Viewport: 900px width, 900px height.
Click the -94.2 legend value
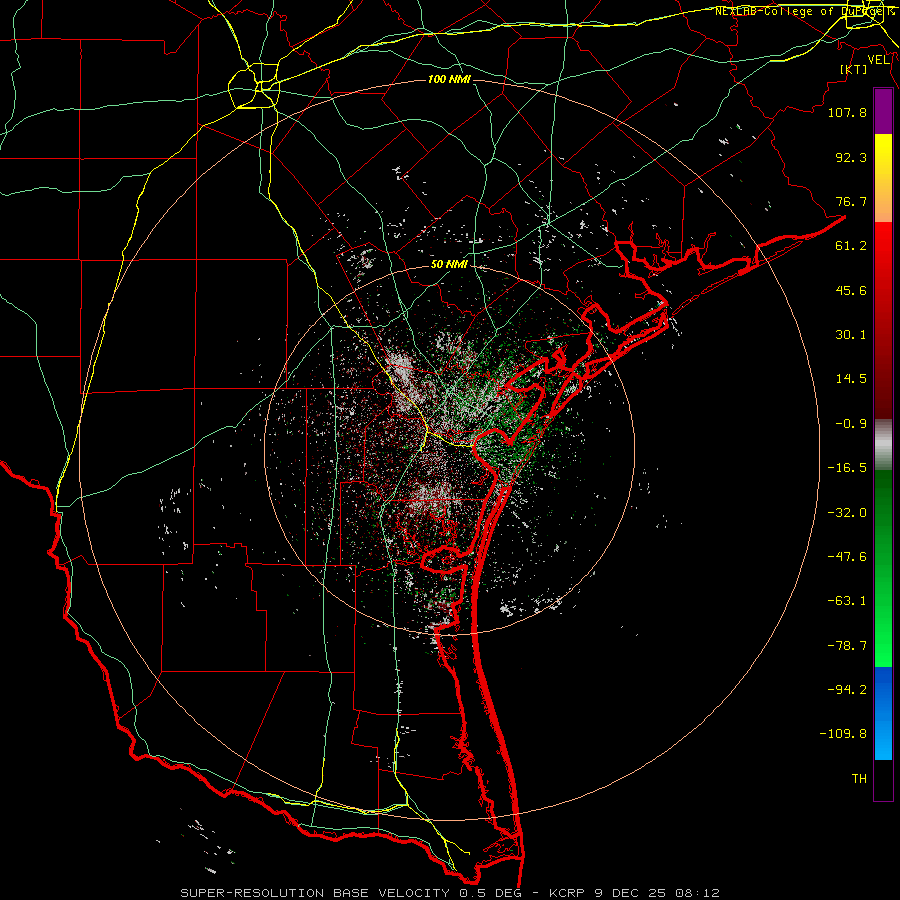pos(847,690)
